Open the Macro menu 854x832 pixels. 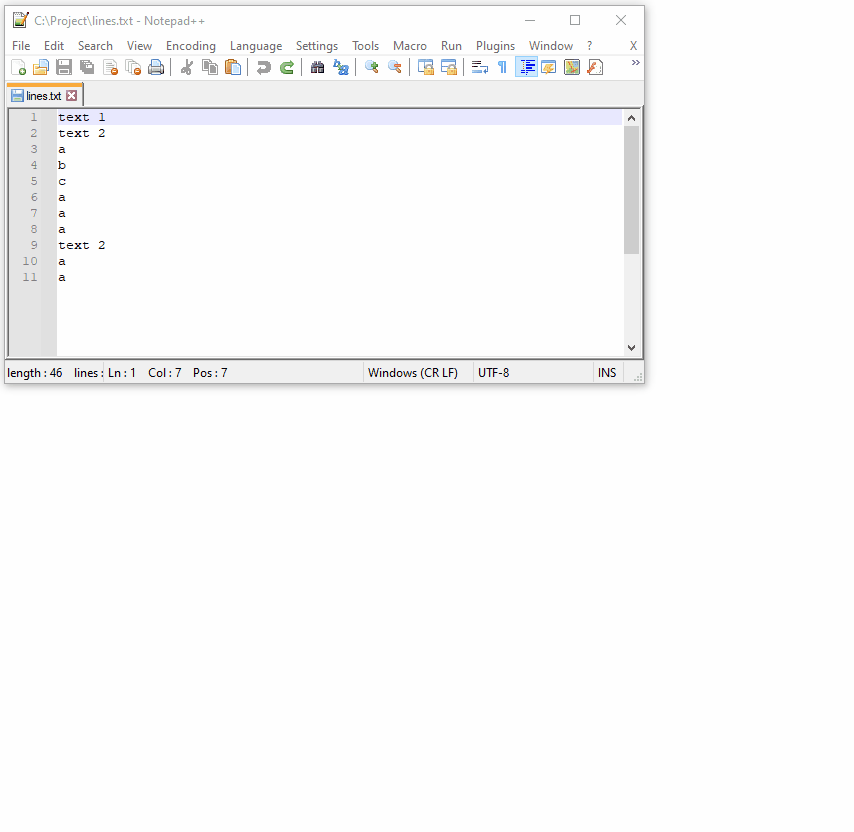click(410, 45)
